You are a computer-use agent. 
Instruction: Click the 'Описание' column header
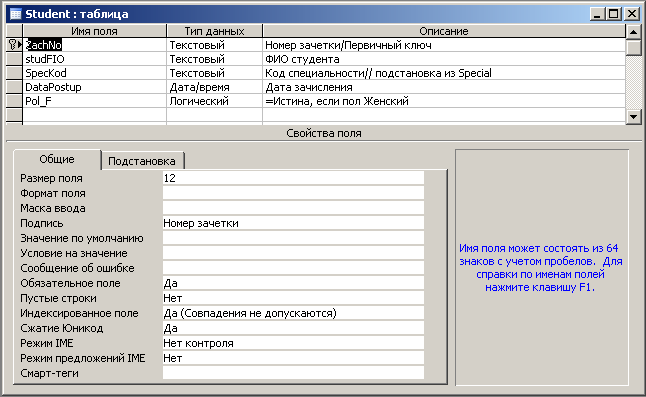coord(444,31)
